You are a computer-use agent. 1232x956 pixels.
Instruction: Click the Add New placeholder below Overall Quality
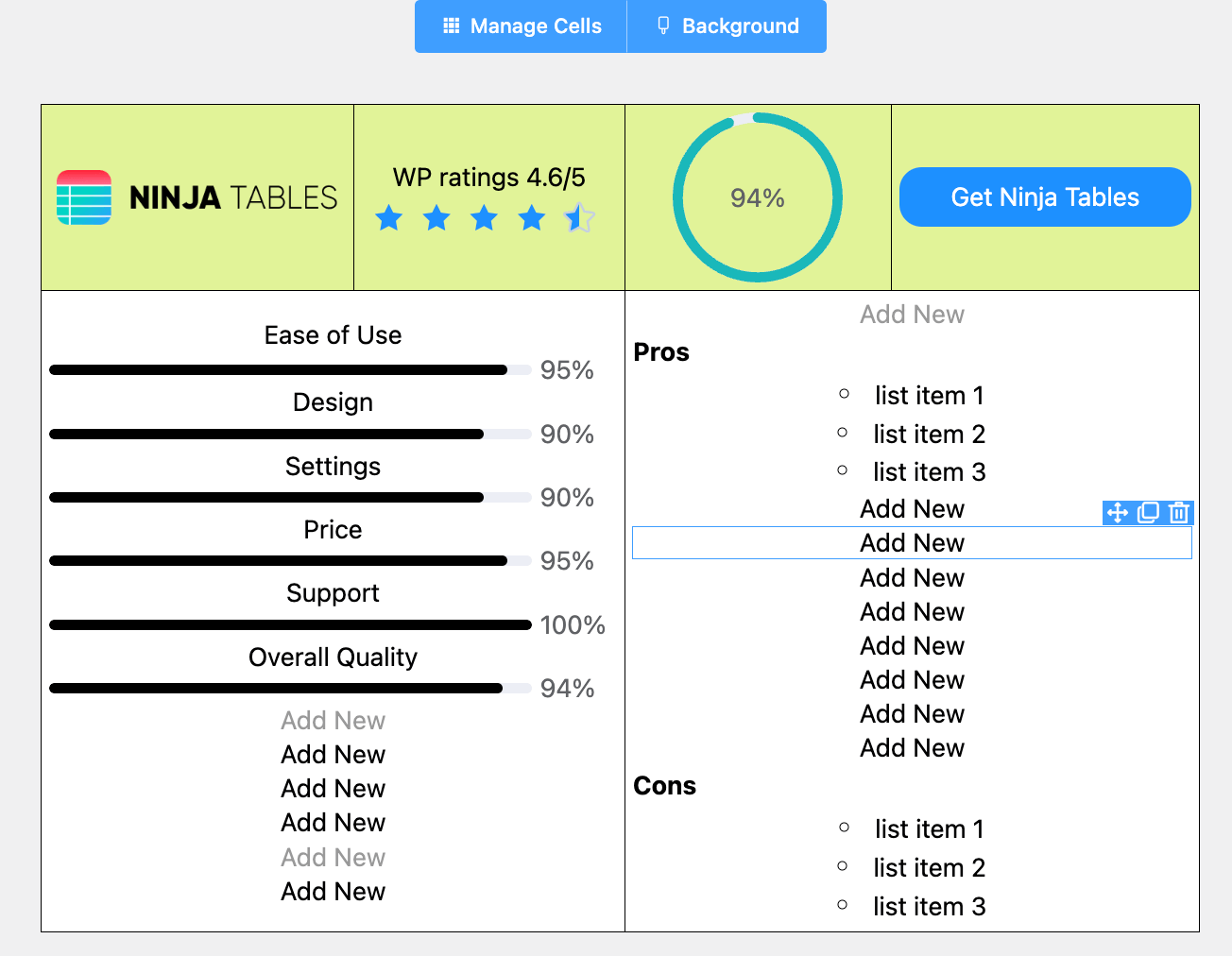333,720
